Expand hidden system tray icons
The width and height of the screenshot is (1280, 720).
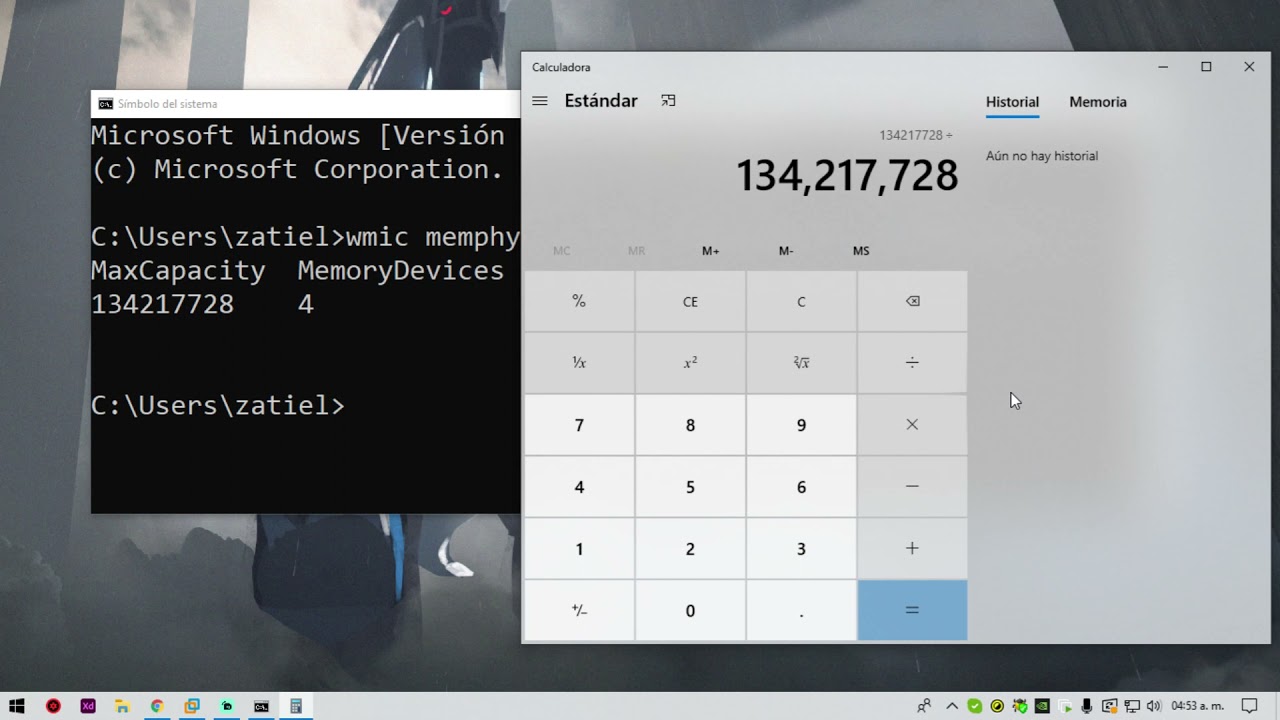coord(951,706)
